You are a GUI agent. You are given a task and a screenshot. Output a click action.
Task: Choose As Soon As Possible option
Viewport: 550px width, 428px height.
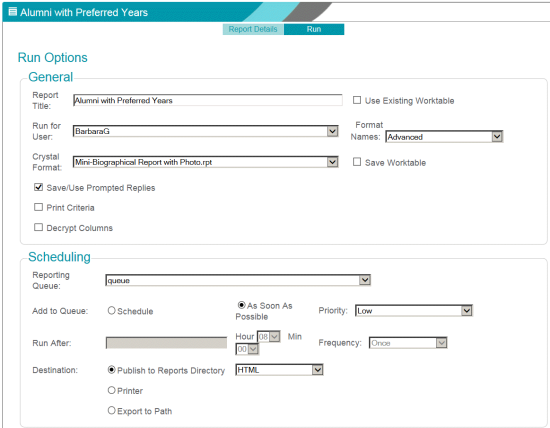click(241, 305)
